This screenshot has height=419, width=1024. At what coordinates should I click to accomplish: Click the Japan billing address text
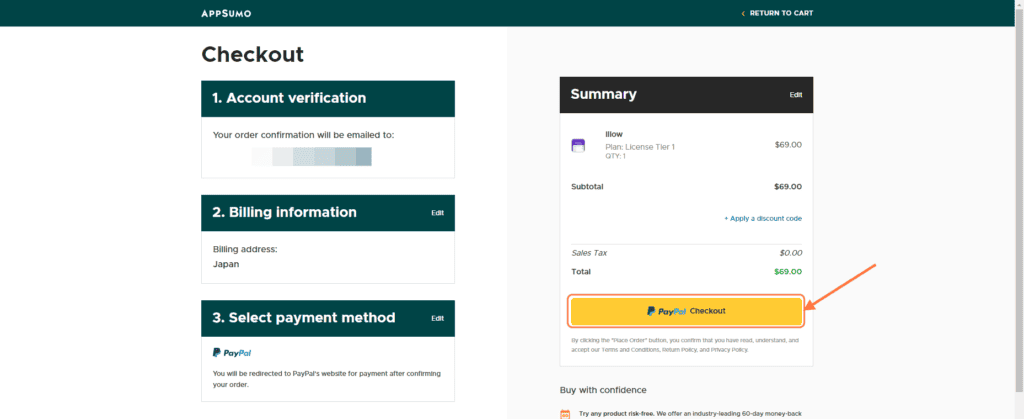(226, 264)
